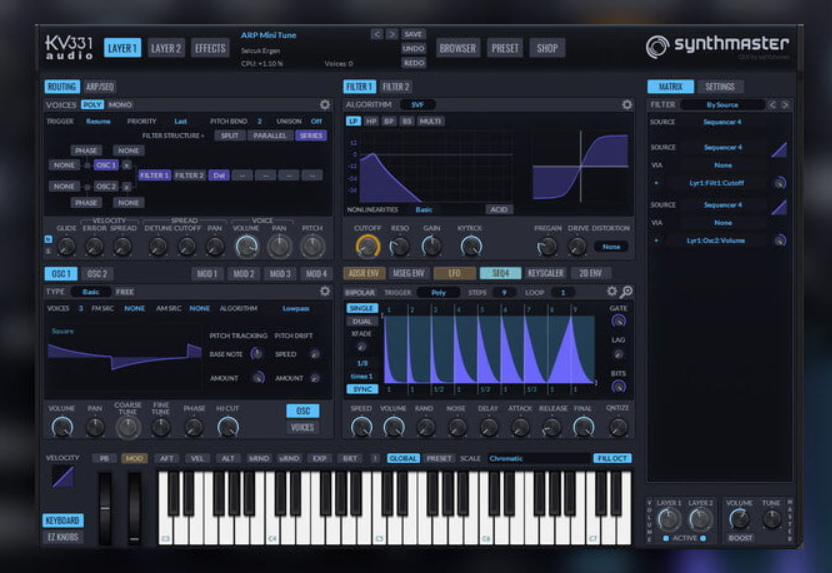Open the matrix SETTINGS tab
832x573 pixels.
coord(720,86)
